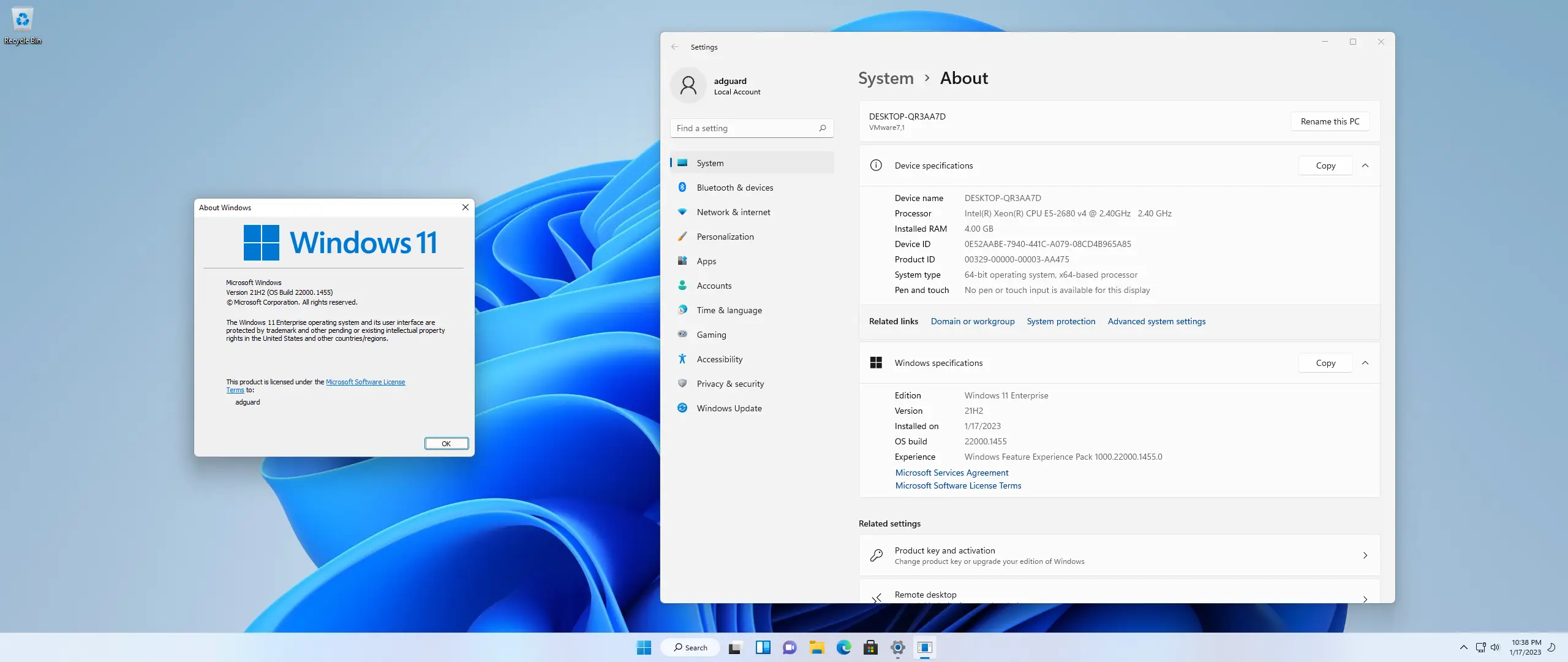Open the Recycle Bin

(22, 20)
